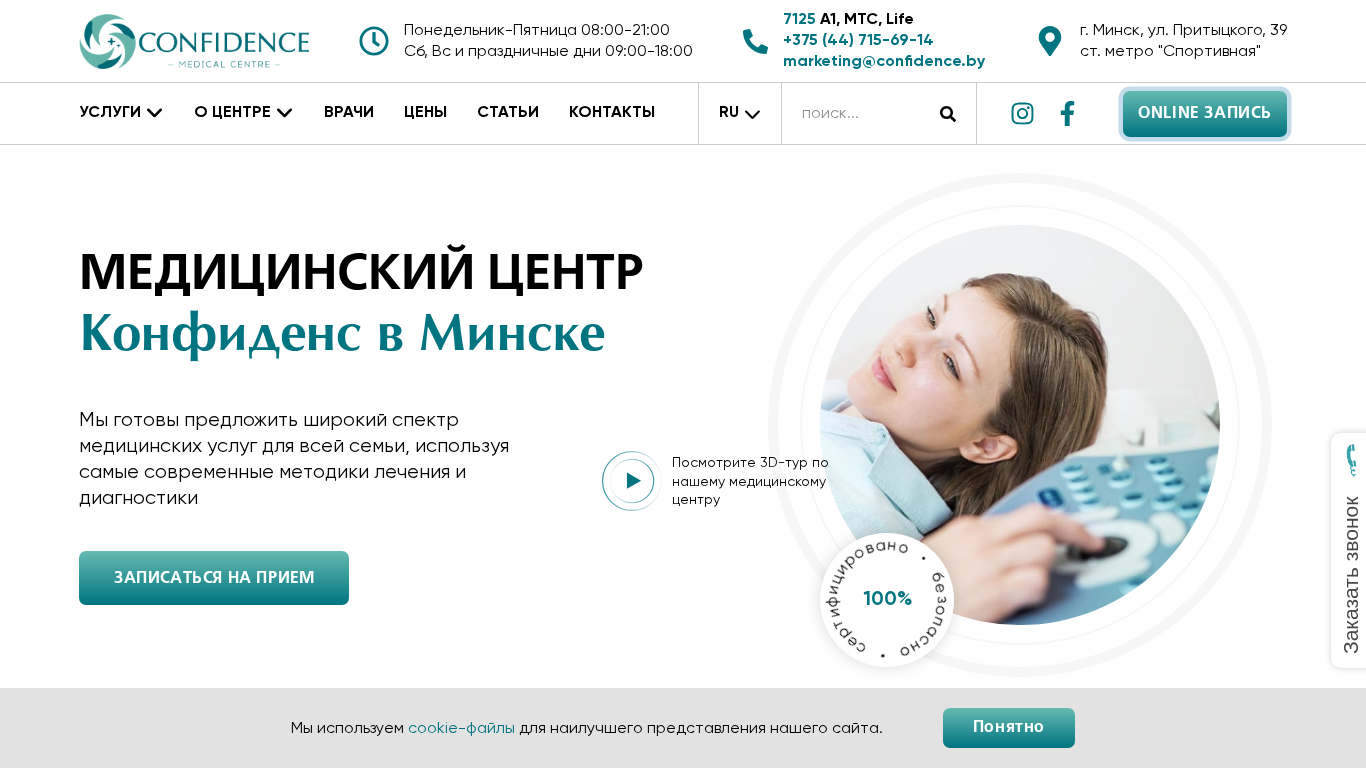Click the phone handset icon
This screenshot has width=1366, height=768.
coord(755,41)
